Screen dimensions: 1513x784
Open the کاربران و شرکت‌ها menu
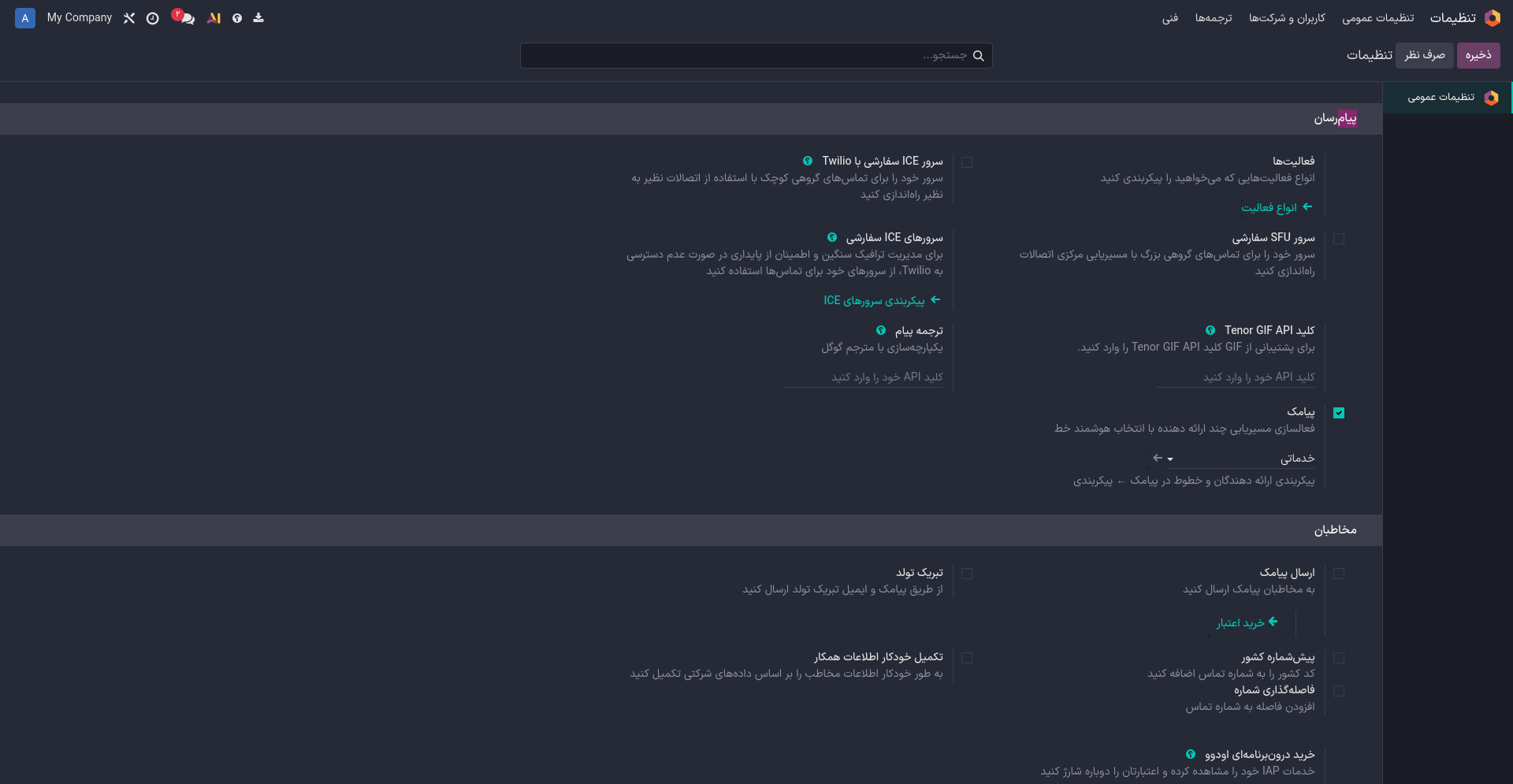[1288, 18]
